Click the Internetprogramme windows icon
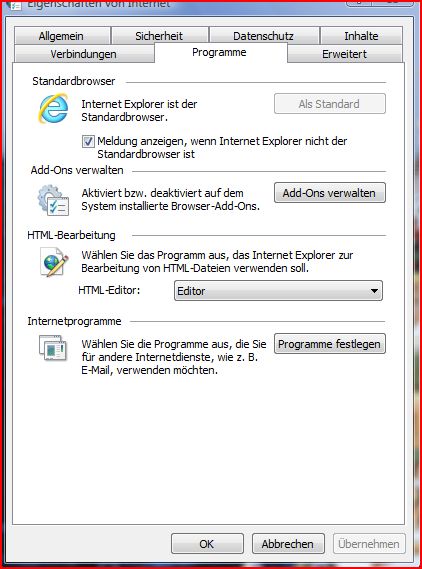The height and width of the screenshot is (569, 422). pyautogui.click(x=53, y=348)
